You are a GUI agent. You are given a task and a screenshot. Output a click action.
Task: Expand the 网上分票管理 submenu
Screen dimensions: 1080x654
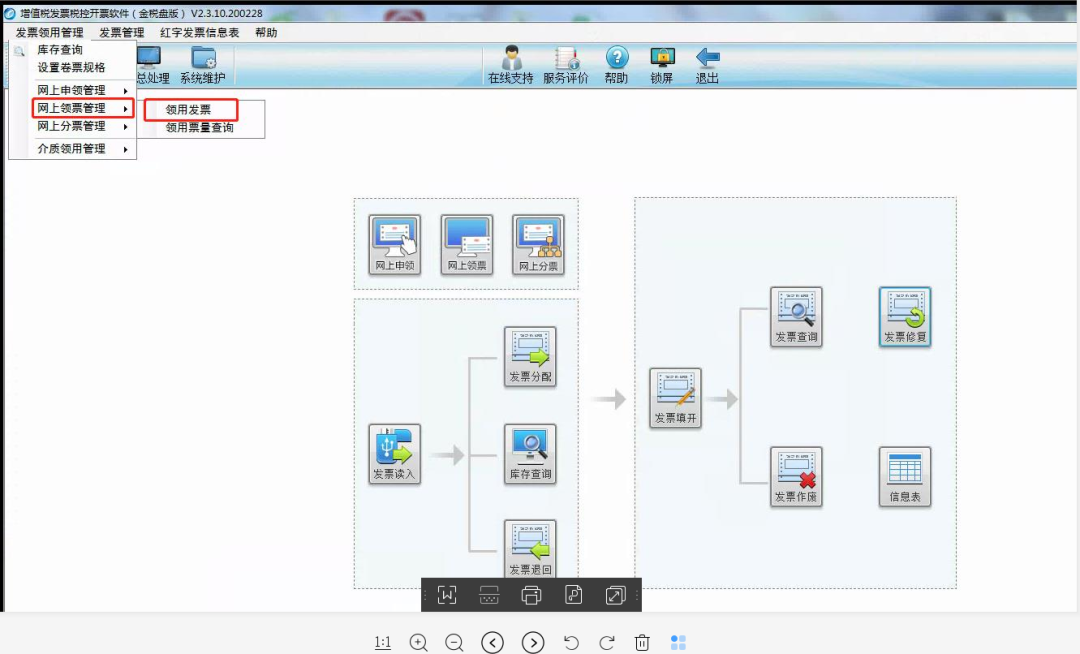point(72,126)
